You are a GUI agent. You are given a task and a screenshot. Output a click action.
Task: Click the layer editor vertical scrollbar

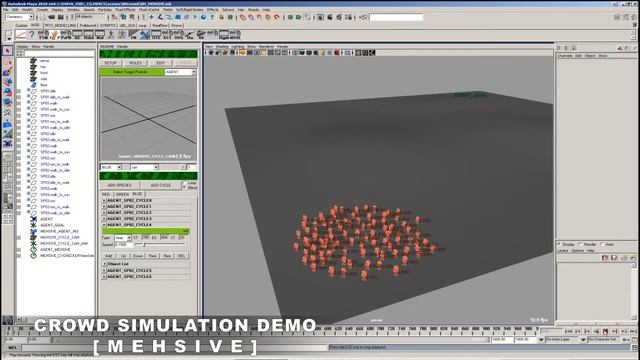[x=633, y=291]
